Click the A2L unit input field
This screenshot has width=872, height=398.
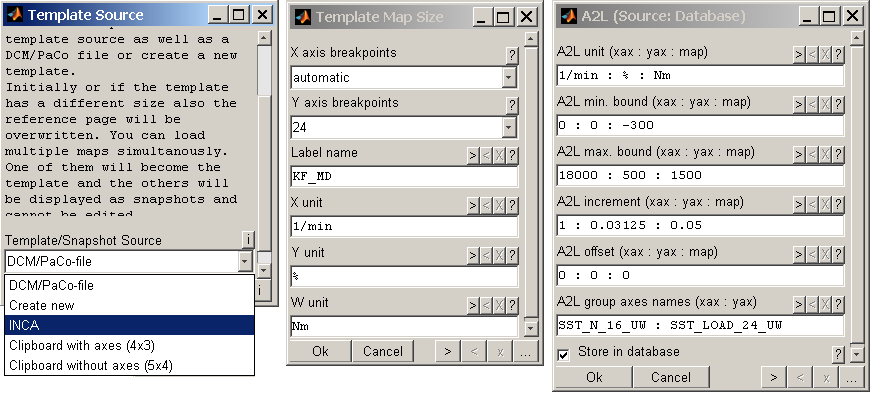(x=701, y=76)
